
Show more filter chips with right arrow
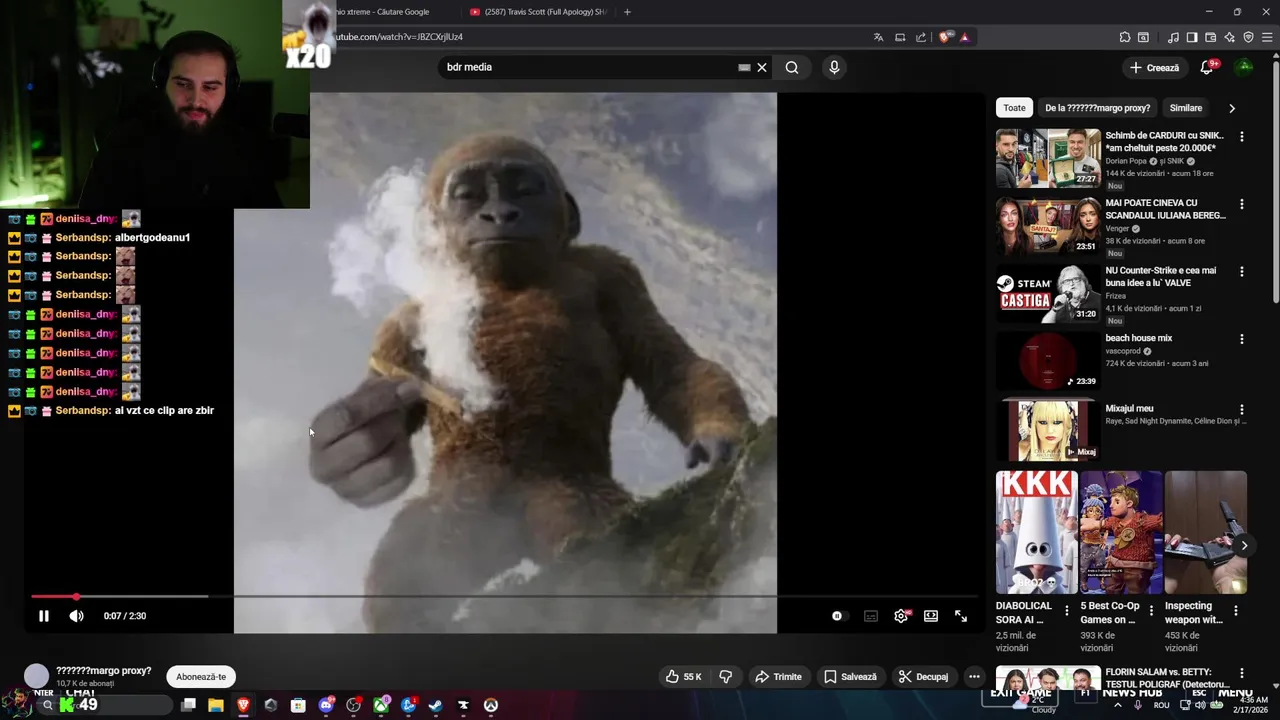[1232, 108]
